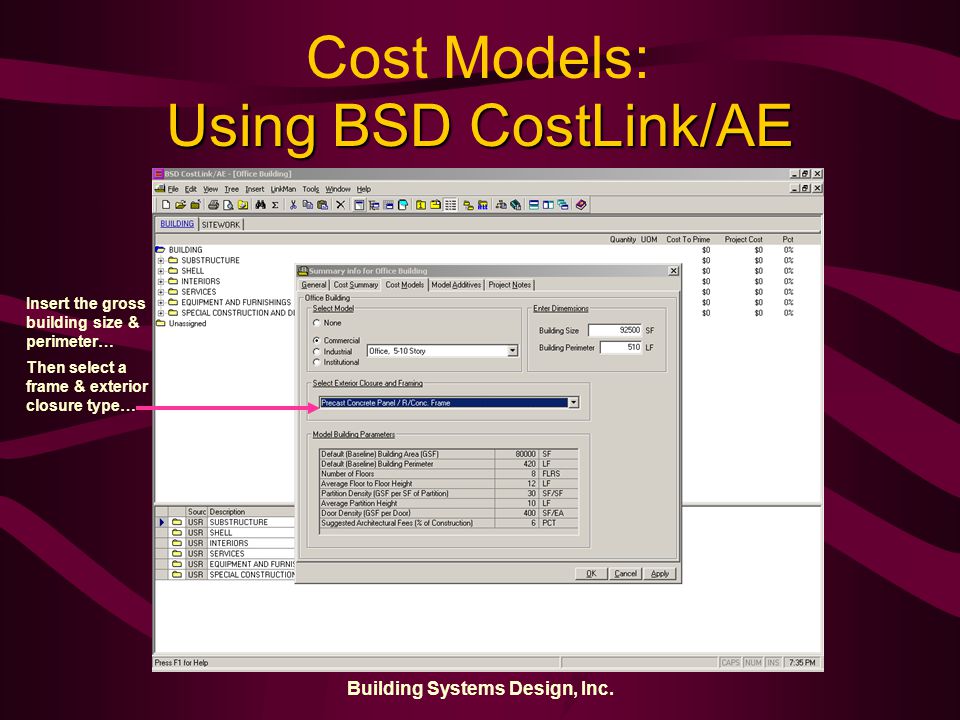960x720 pixels.
Task: Click the Print Preview toolbar icon
Action: click(x=228, y=204)
